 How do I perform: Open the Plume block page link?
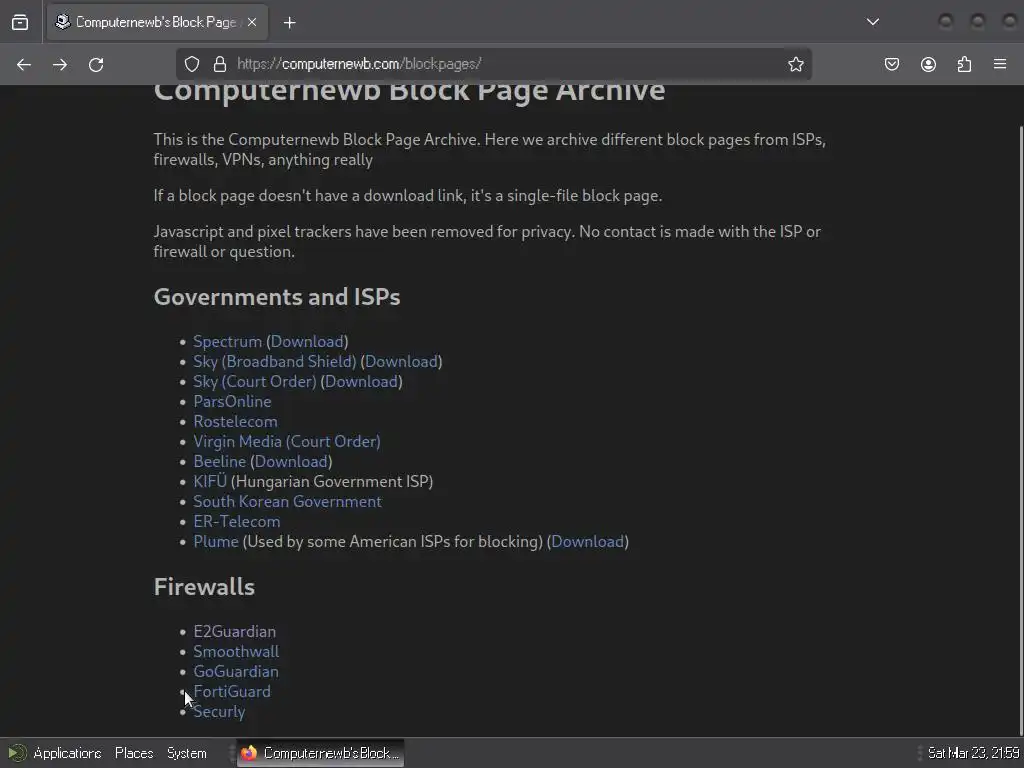(x=216, y=542)
